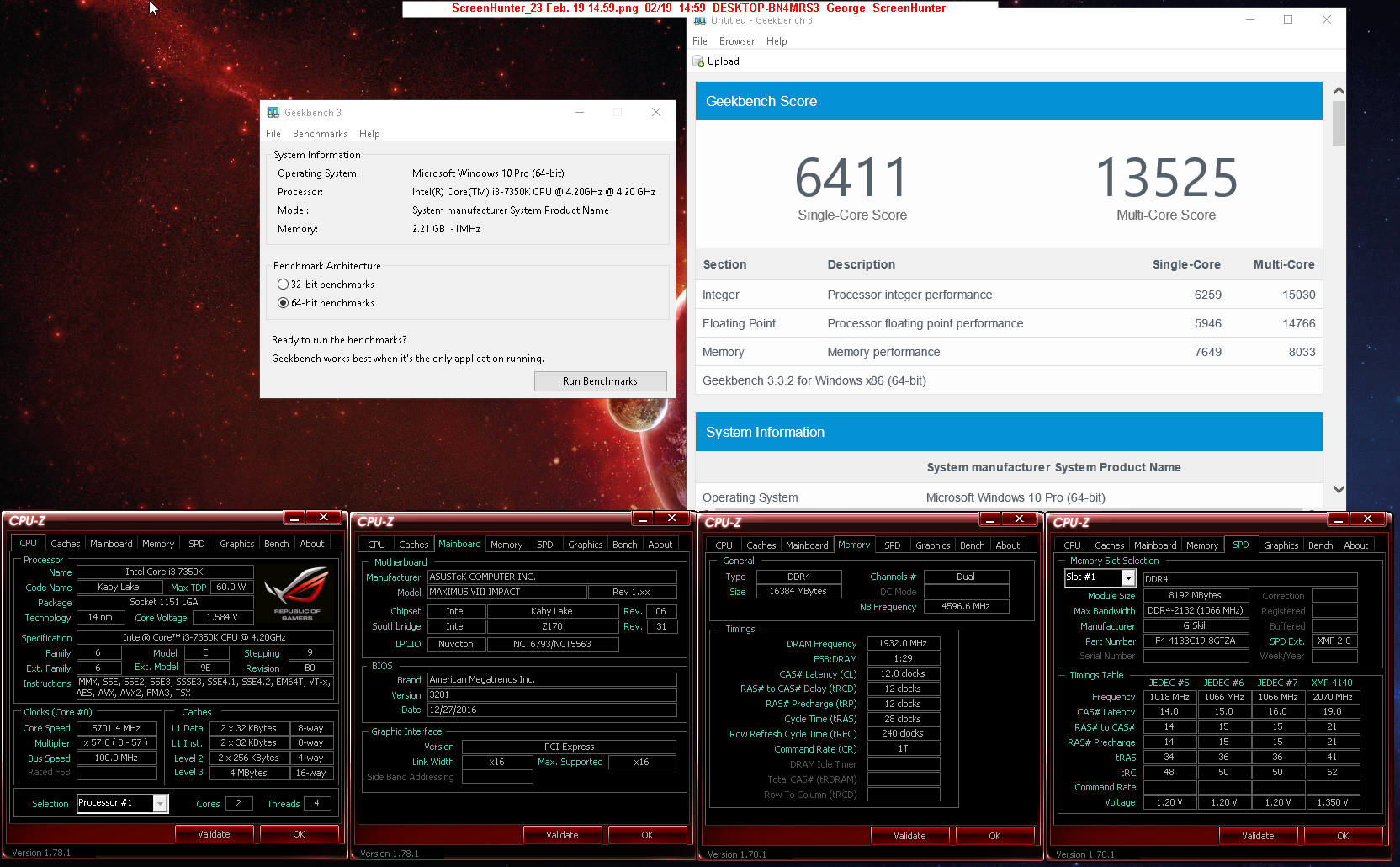Click the Geekbench Score header
The image size is (1400, 867).
(1009, 101)
